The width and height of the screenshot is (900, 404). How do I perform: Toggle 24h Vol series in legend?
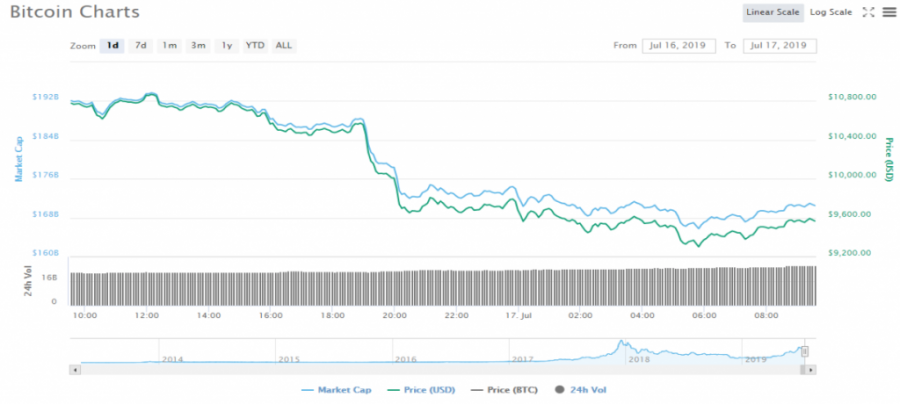[x=580, y=390]
